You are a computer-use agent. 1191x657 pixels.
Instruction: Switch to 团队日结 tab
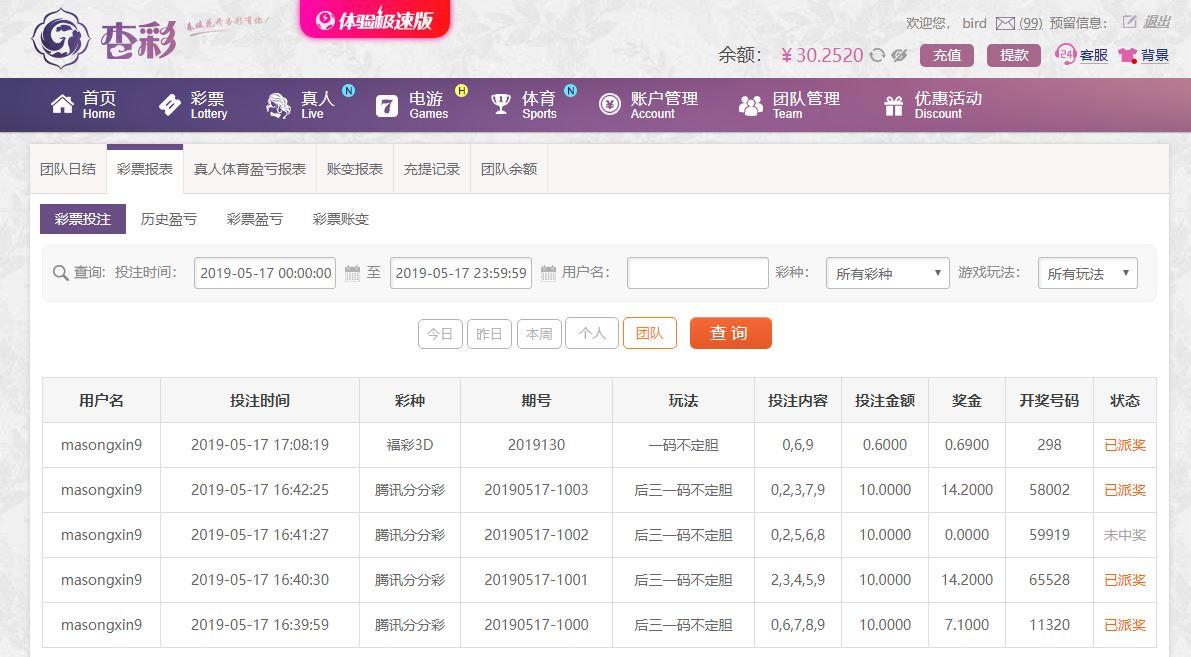68,169
